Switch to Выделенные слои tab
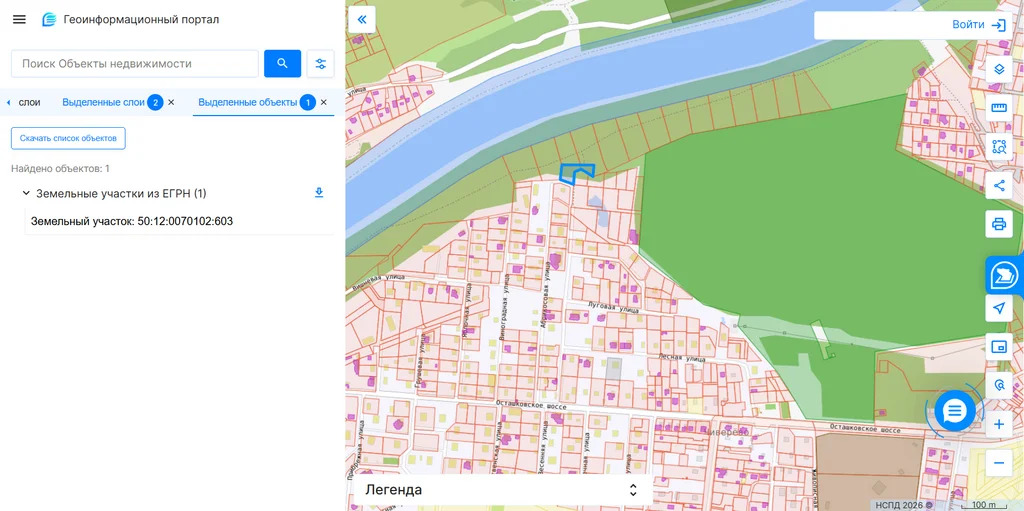Image resolution: width=1024 pixels, height=511 pixels. pyautogui.click(x=103, y=102)
